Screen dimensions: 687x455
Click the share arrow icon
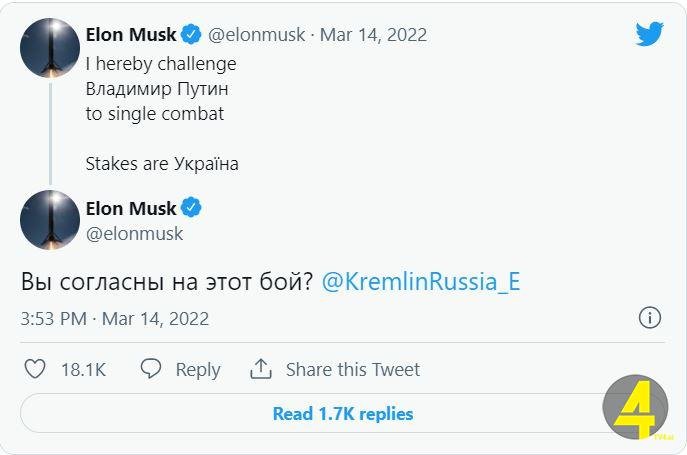point(261,369)
